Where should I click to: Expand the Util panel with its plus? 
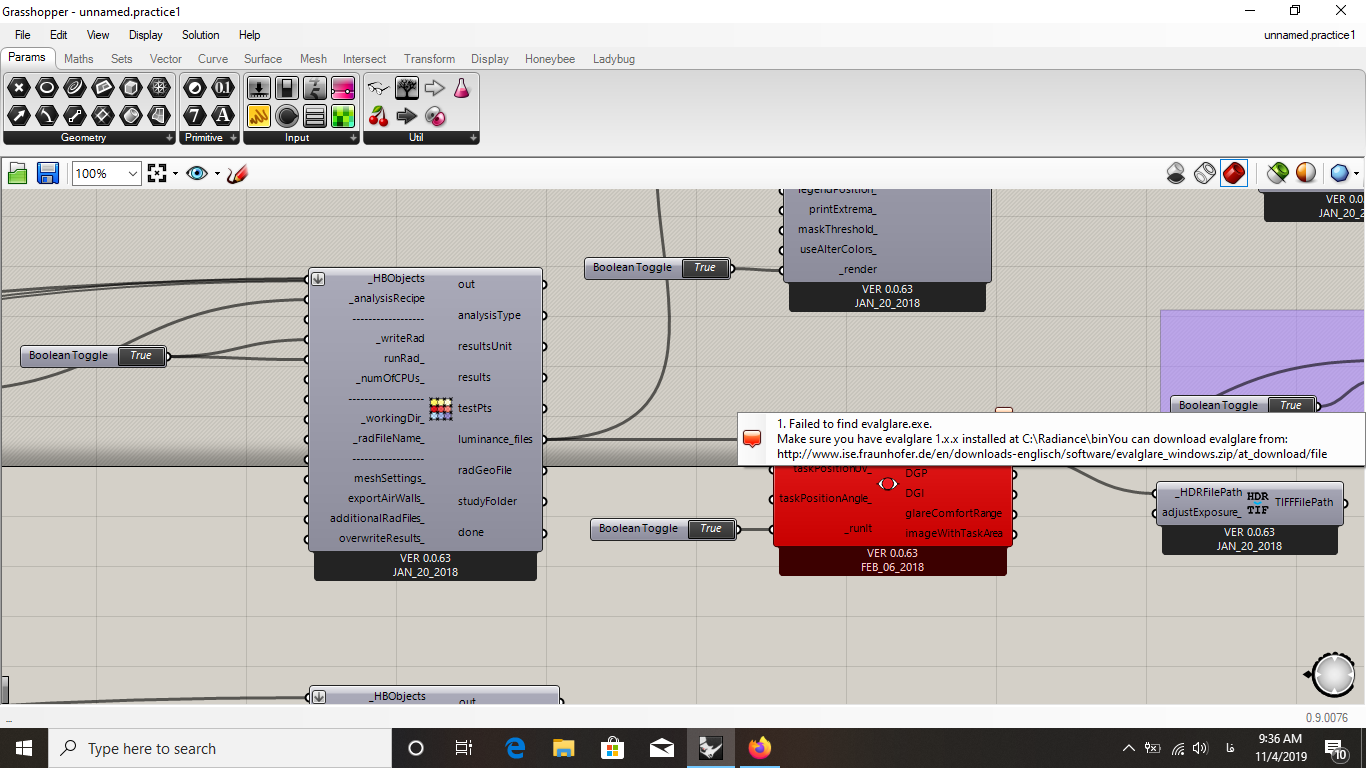[473, 138]
